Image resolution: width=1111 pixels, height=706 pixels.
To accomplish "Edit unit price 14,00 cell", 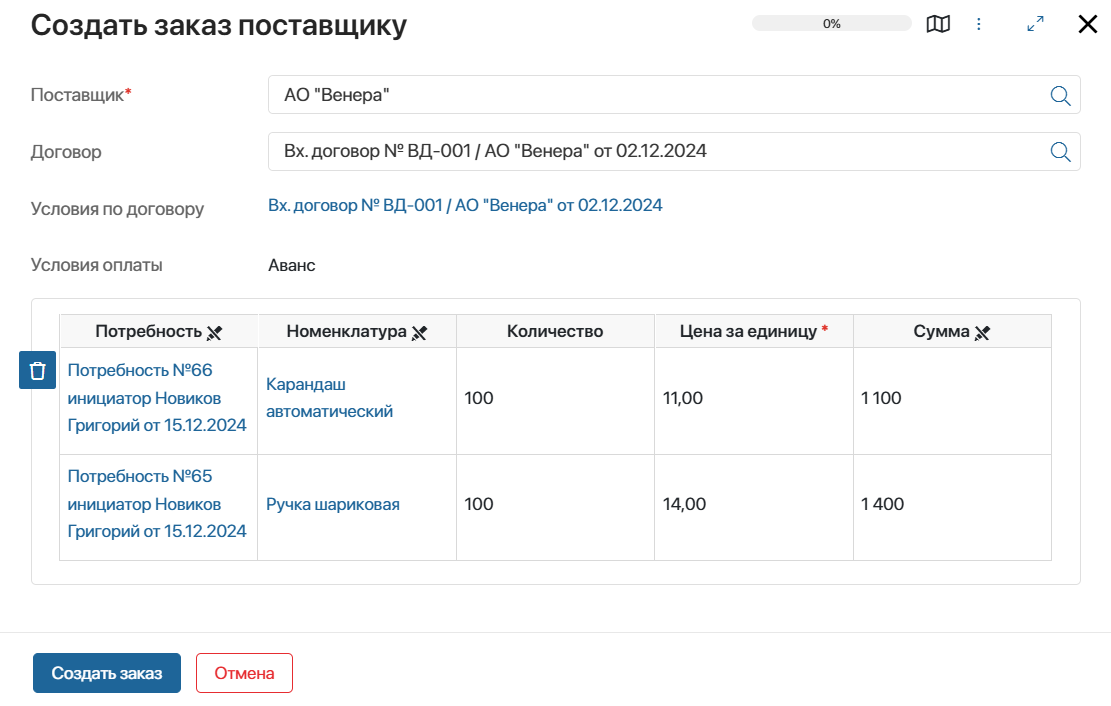I will 754,508.
